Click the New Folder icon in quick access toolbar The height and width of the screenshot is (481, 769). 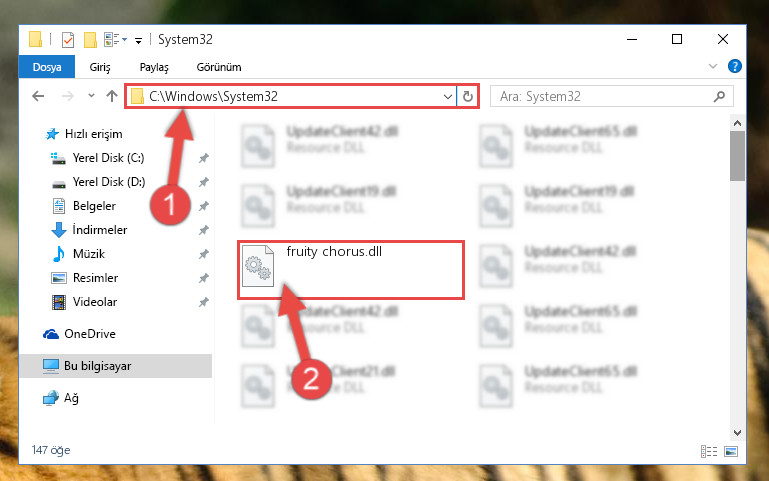tap(90, 40)
